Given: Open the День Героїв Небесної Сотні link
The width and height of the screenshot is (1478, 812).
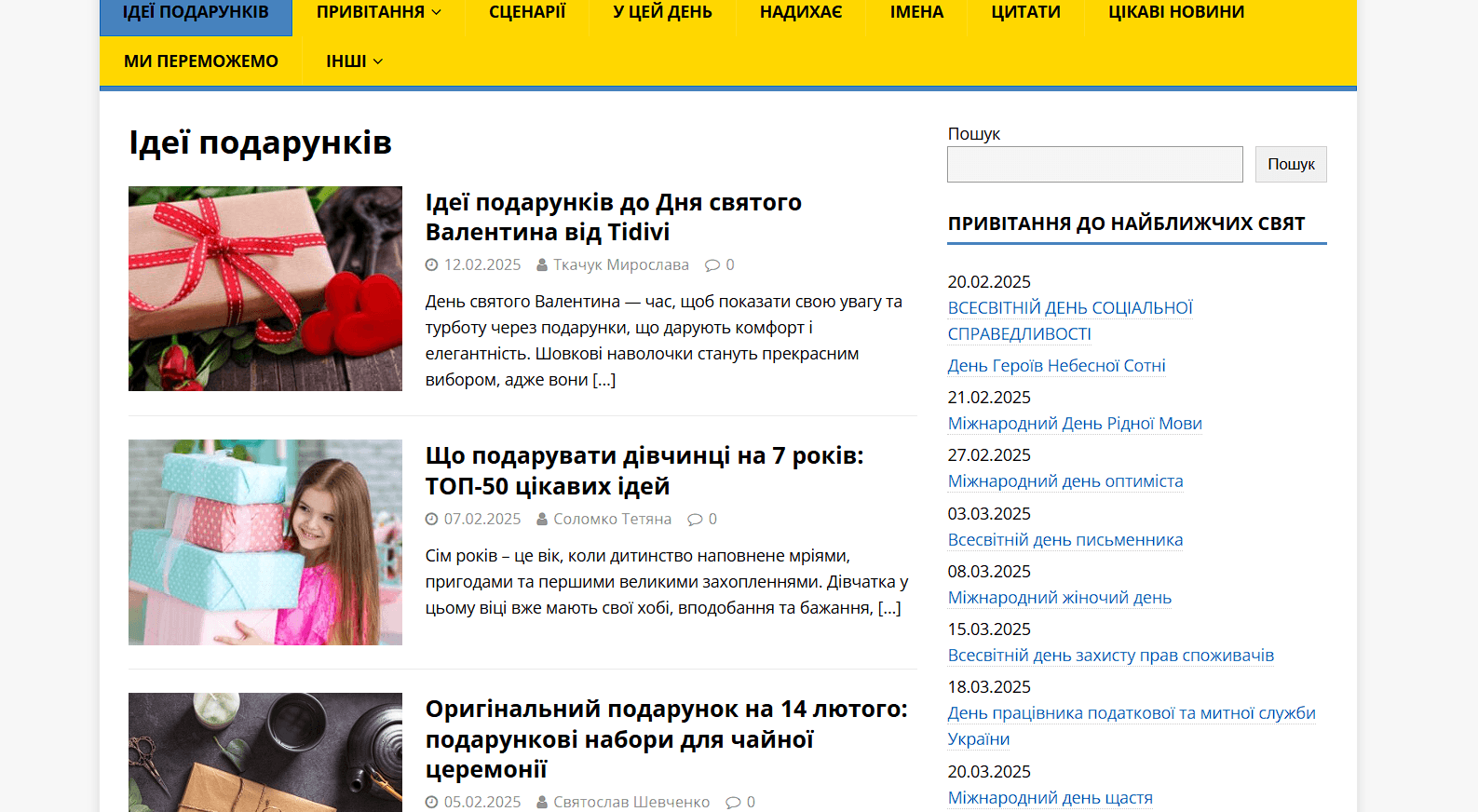Looking at the screenshot, I should [1056, 366].
